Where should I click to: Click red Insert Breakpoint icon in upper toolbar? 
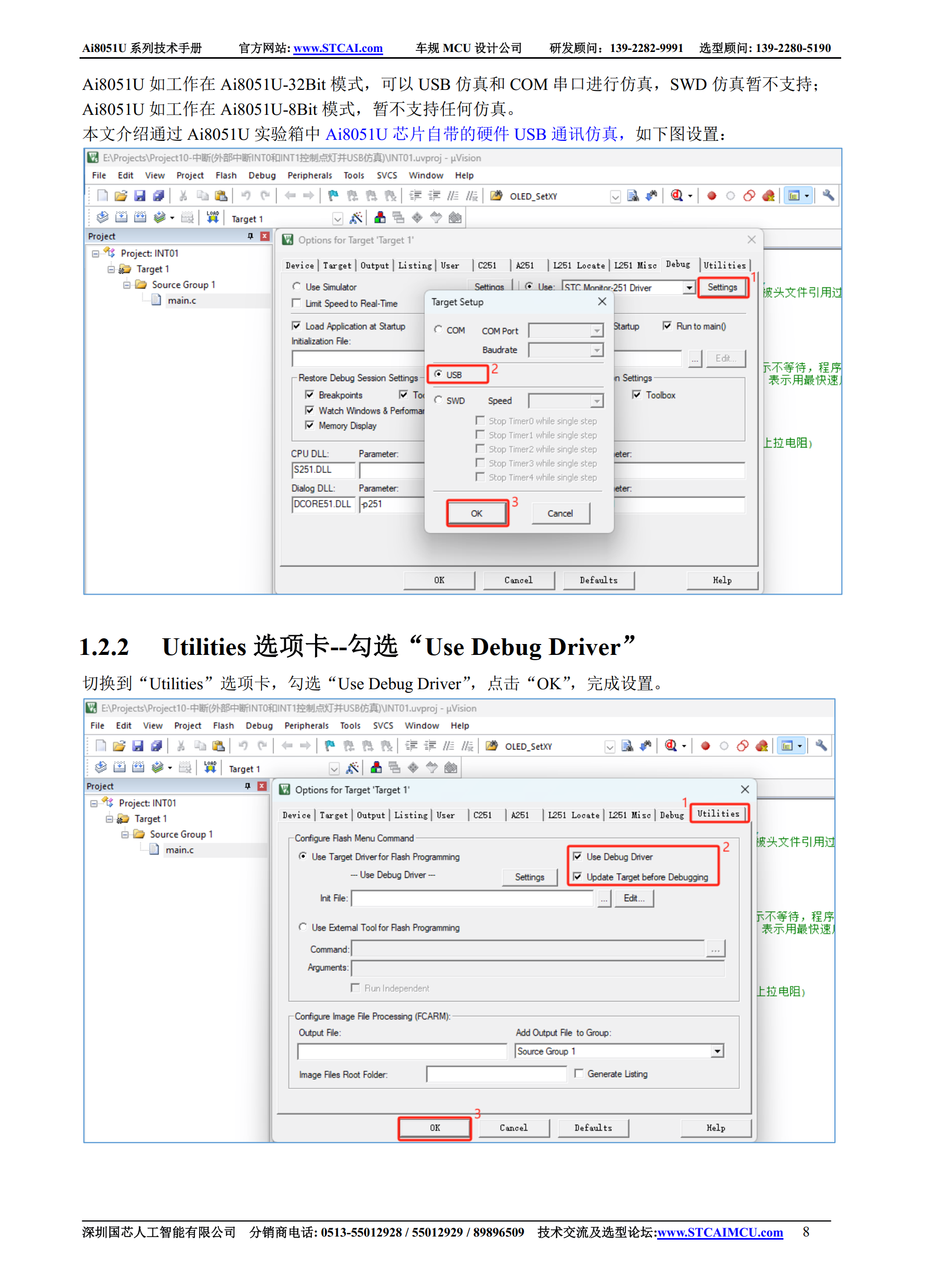(x=712, y=196)
